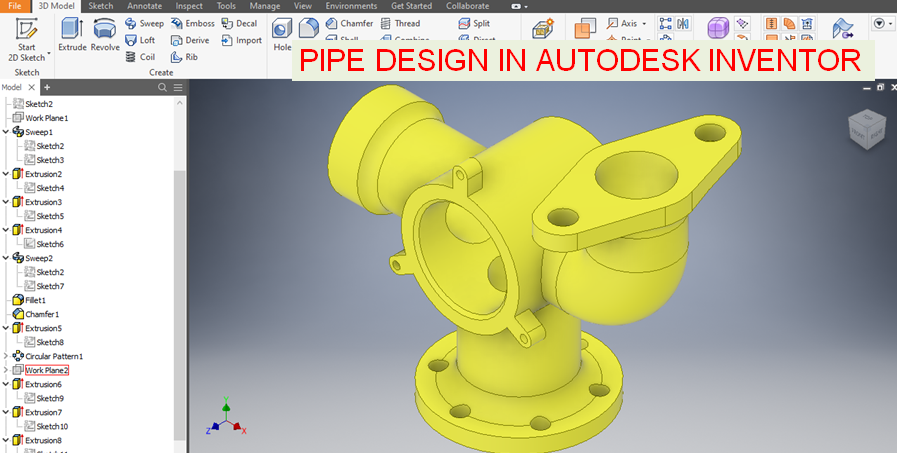Click the Convert to Sheet Metal icon

[843, 28]
